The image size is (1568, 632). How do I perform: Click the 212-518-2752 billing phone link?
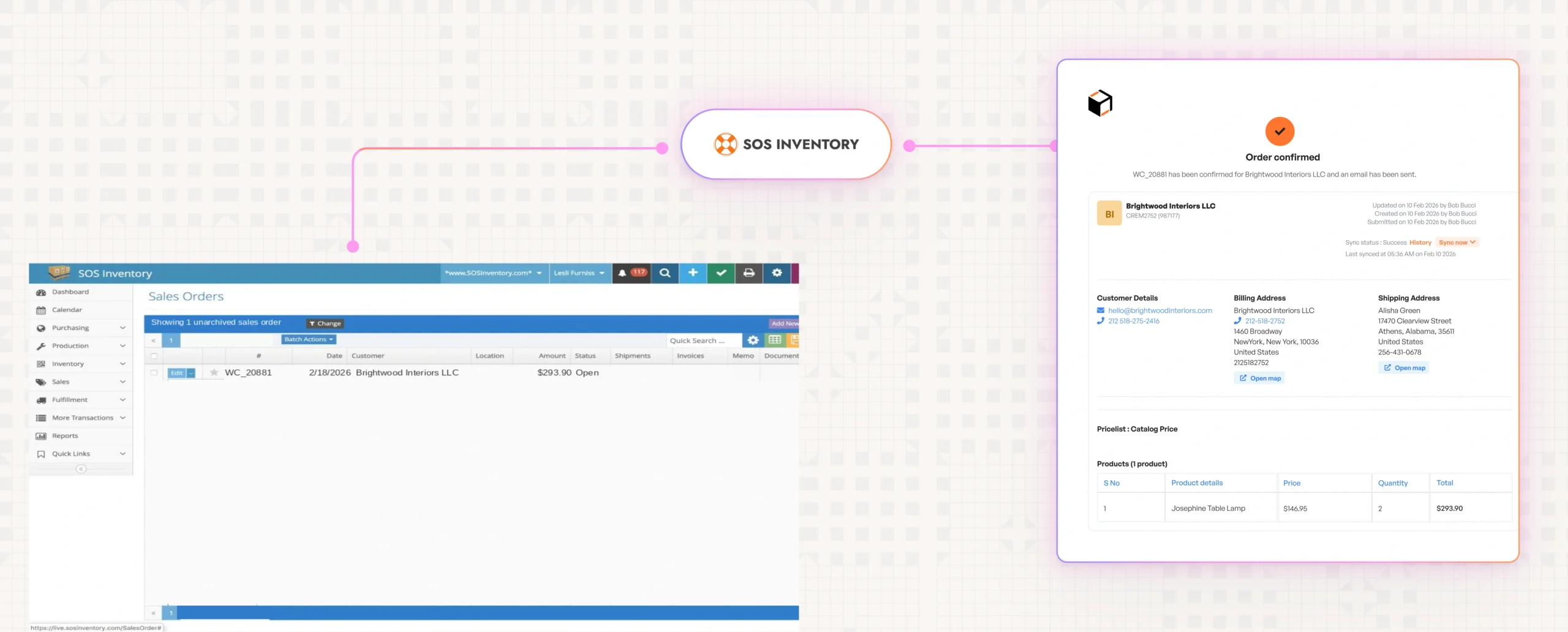tap(1265, 321)
